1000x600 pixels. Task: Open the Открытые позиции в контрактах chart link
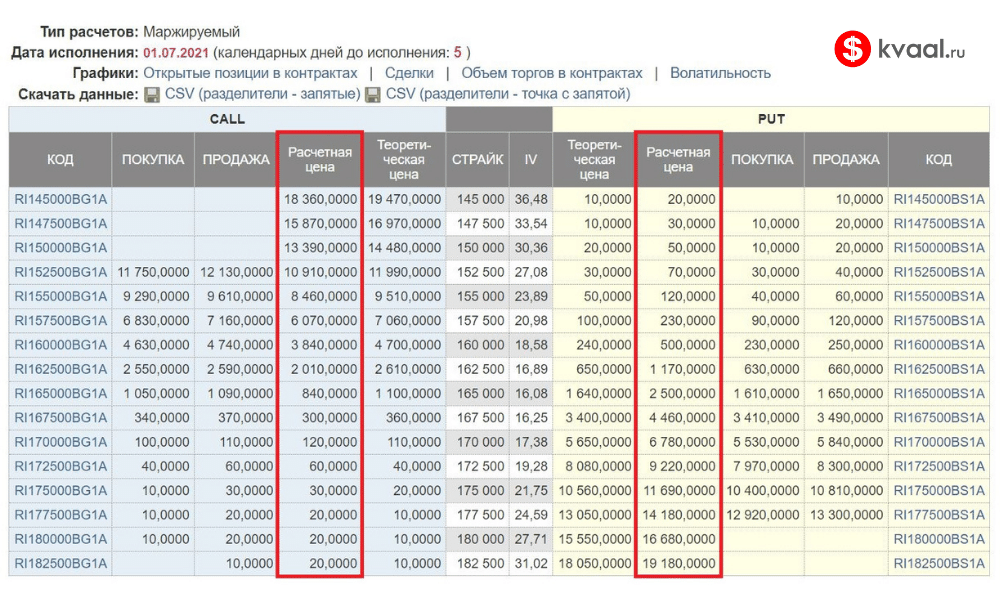click(250, 73)
